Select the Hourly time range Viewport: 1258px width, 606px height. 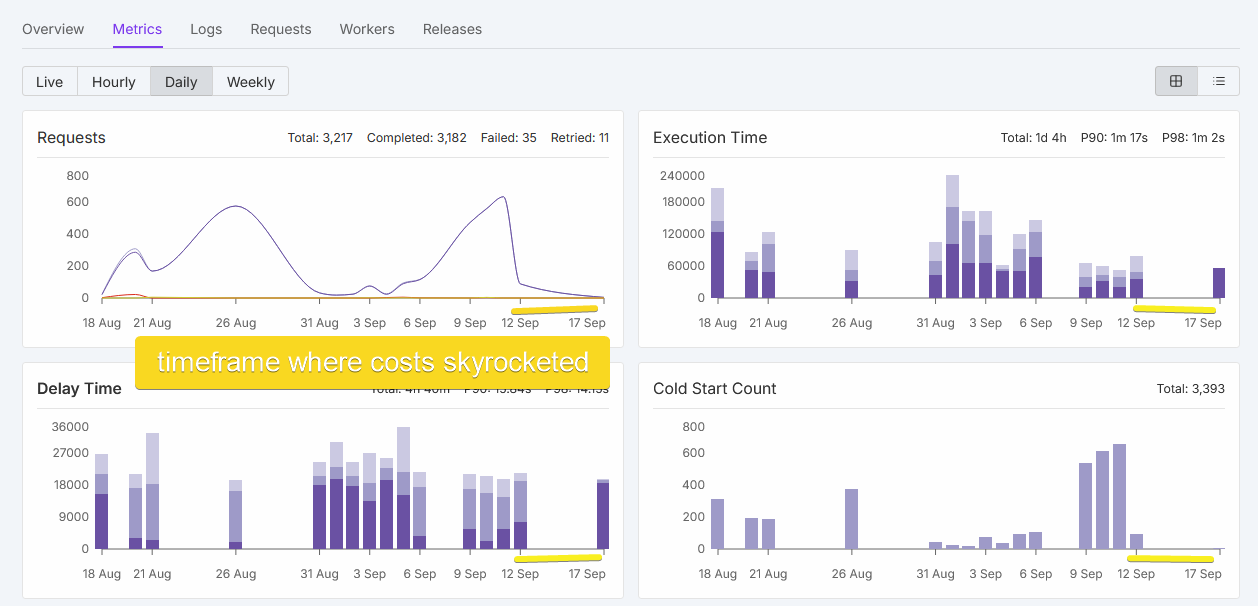(x=114, y=82)
